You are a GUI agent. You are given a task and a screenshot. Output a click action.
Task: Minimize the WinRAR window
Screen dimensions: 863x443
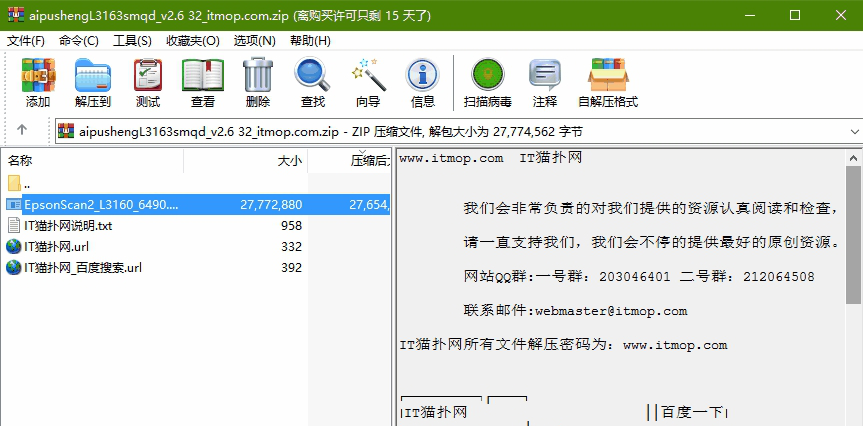pyautogui.click(x=749, y=15)
